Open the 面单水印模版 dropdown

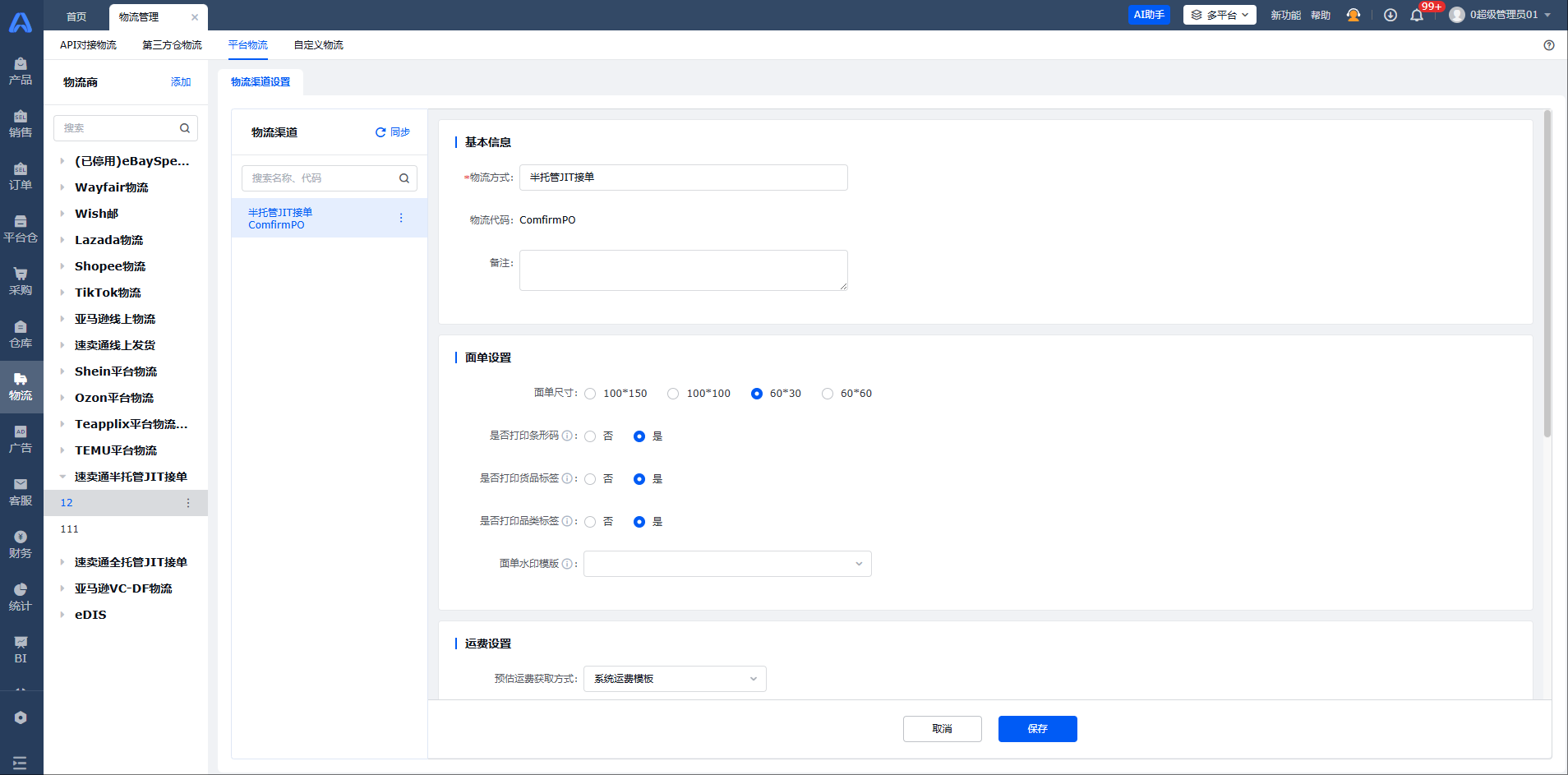tap(727, 564)
